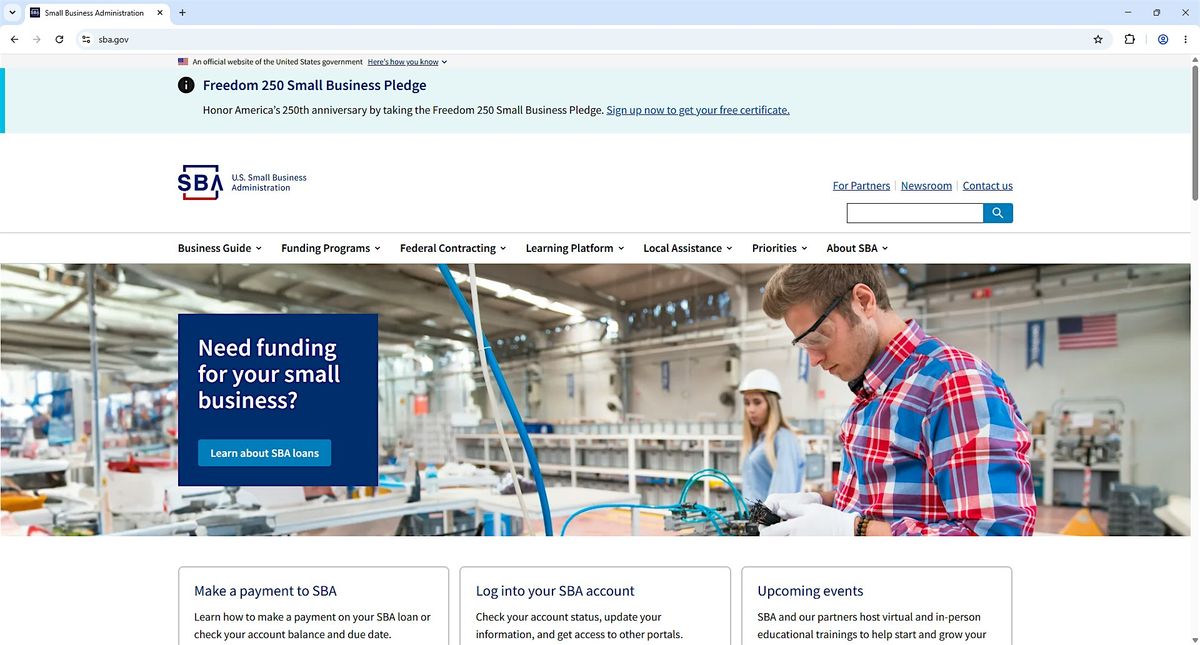Open the tab search dropdown arrow
This screenshot has width=1200, height=645.
[11, 13]
